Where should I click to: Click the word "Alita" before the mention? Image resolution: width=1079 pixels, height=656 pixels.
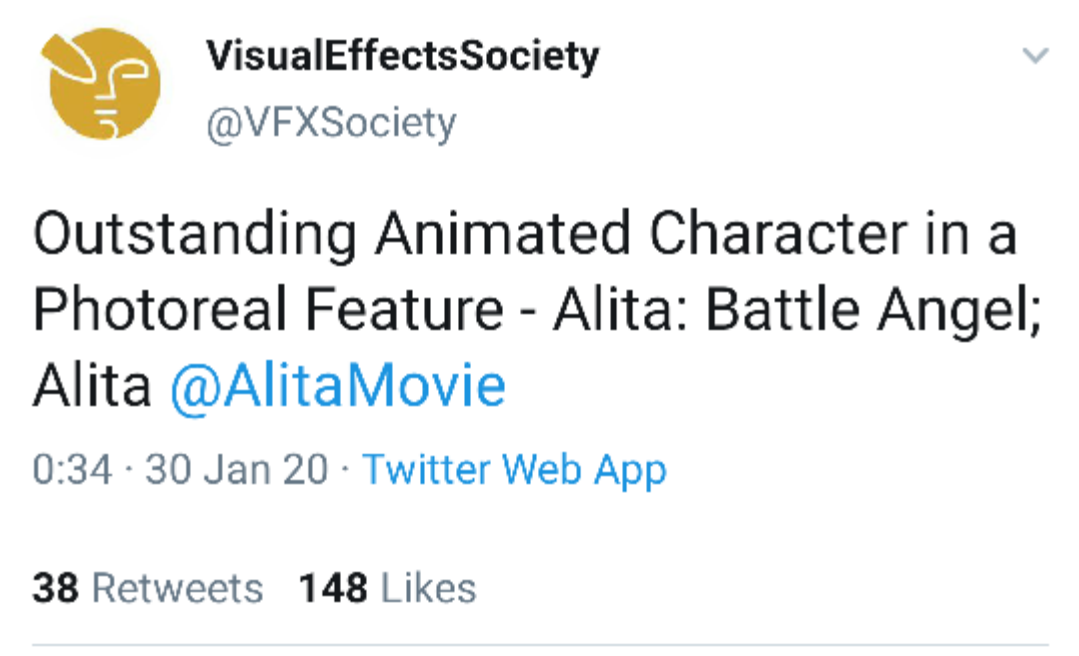[x=92, y=387]
